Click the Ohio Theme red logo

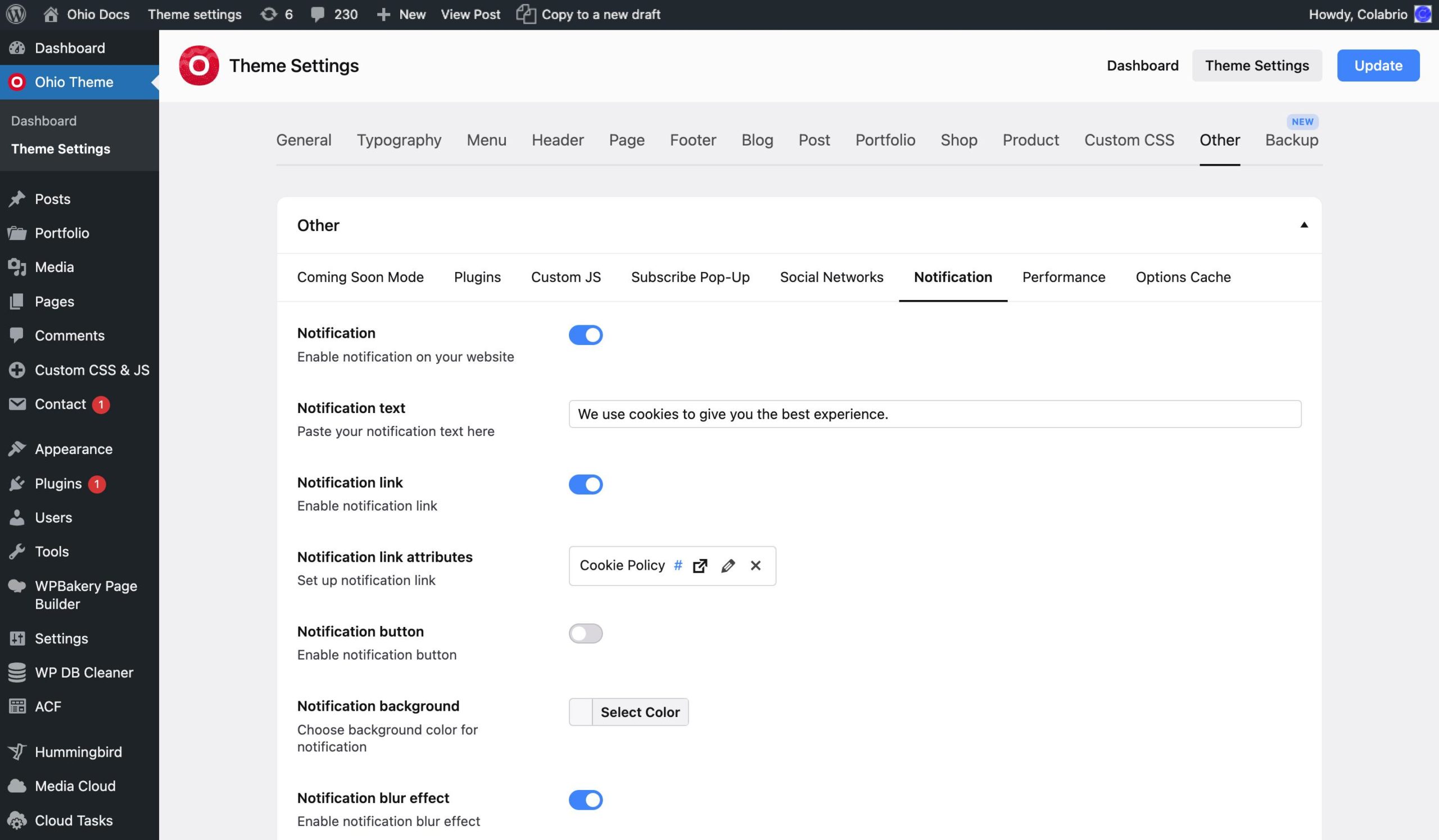tap(17, 82)
